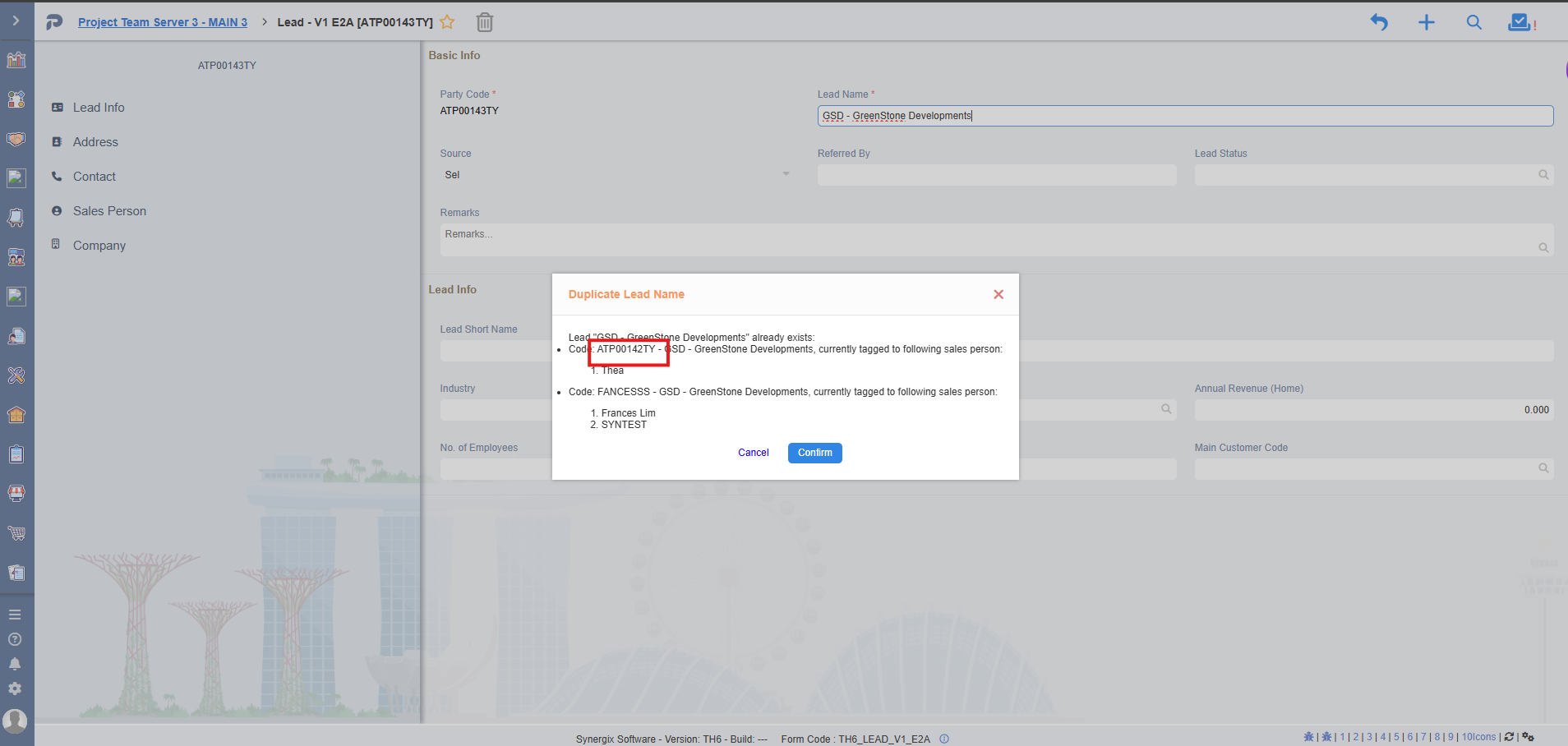The height and width of the screenshot is (746, 1568).
Task: Open the shopping cart module icon
Action: (16, 533)
